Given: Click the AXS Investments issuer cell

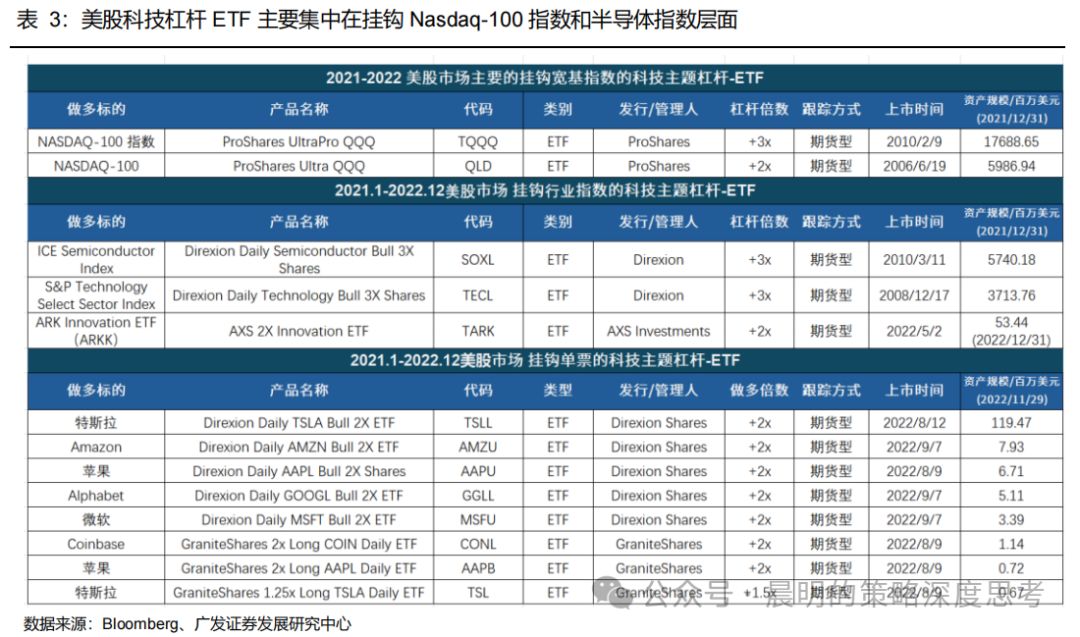Looking at the screenshot, I should 658,331.
